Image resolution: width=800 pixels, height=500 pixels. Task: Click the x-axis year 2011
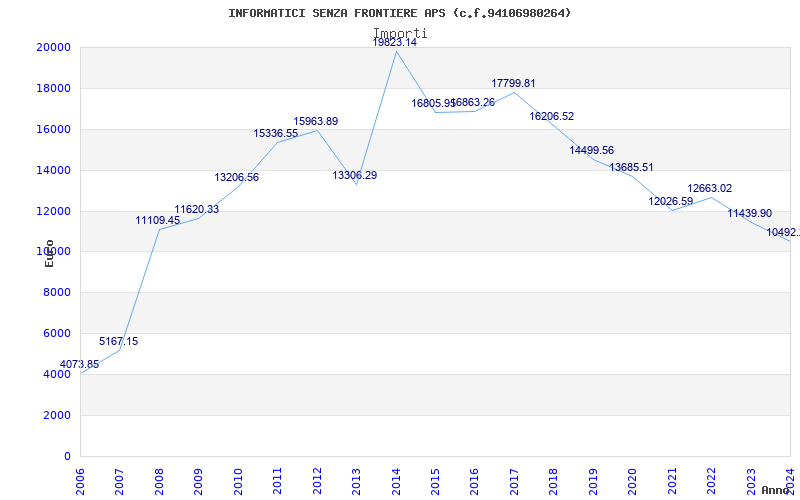click(277, 481)
